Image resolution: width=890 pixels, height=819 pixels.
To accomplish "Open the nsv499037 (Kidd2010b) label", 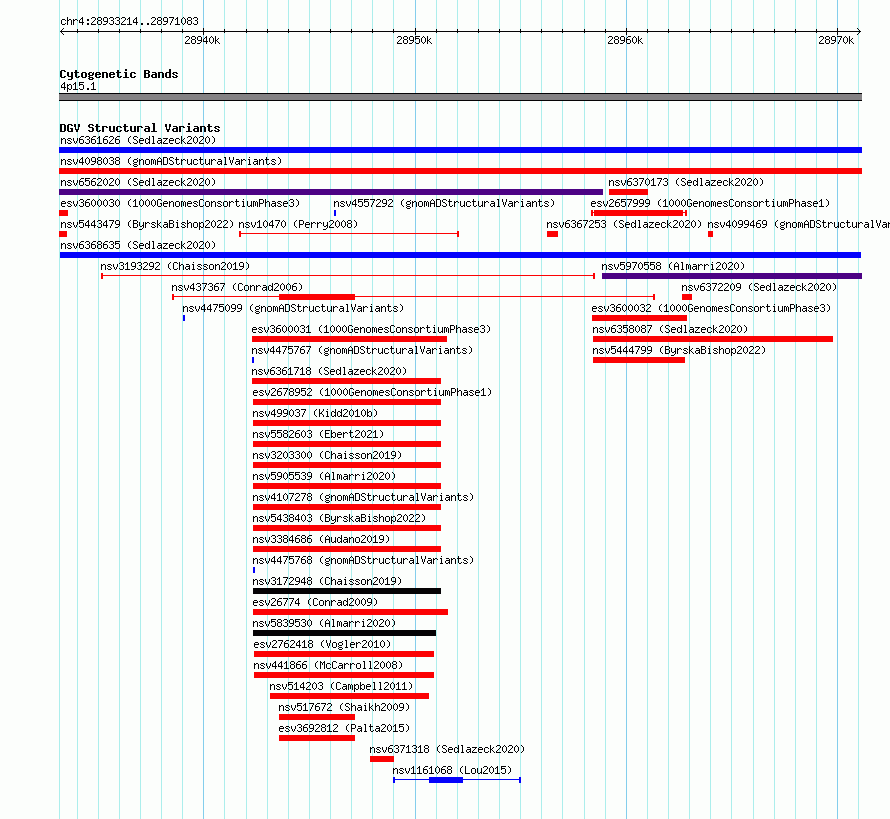I will click(315, 413).
